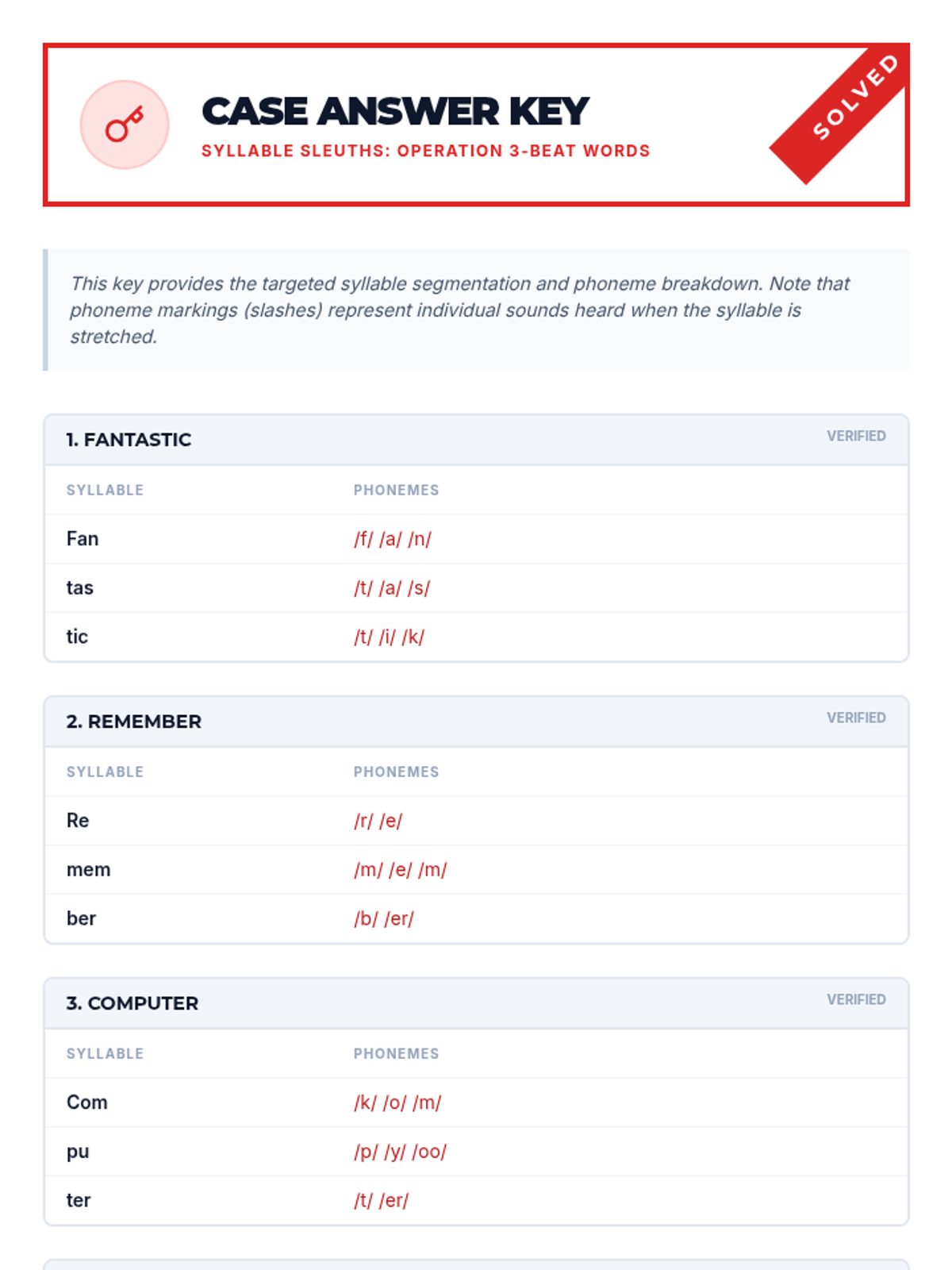Click the key icon in the header
This screenshot has height=1270, width=952.
(125, 125)
